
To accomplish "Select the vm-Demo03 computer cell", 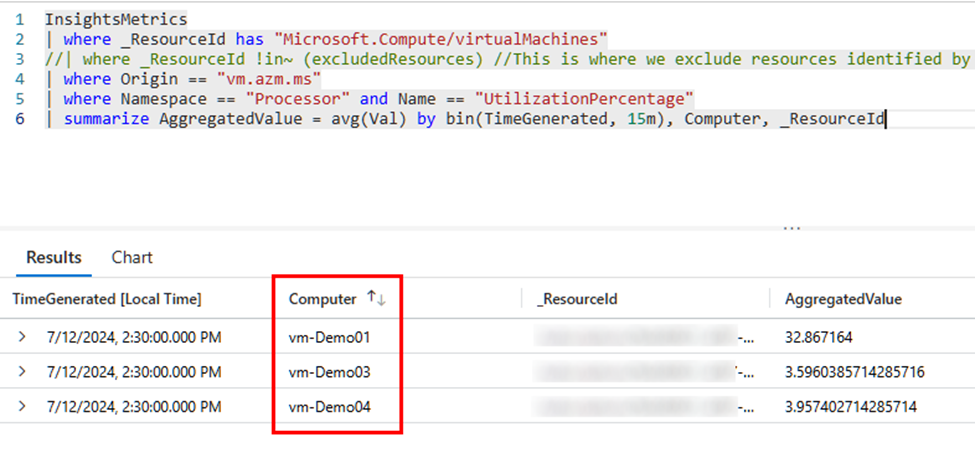I will pyautogui.click(x=330, y=372).
